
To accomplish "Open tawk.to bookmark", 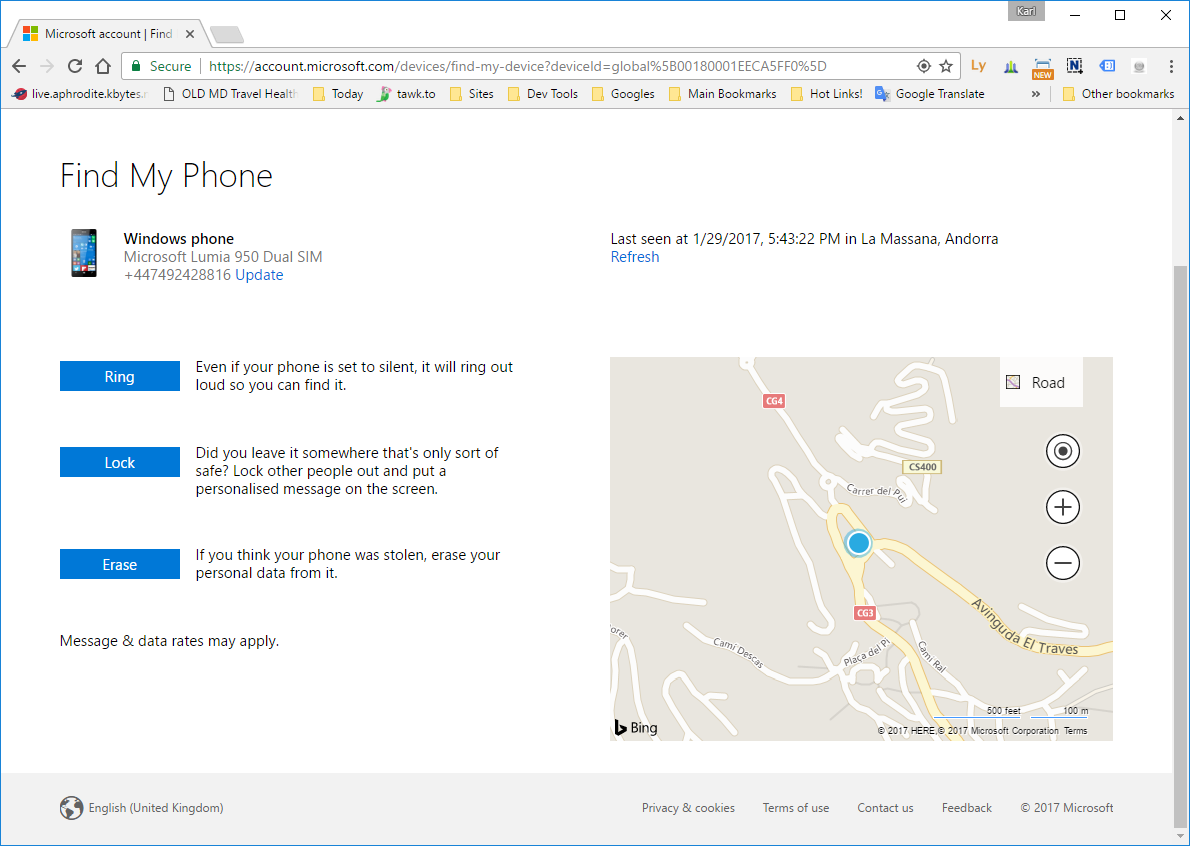I will tap(406, 94).
